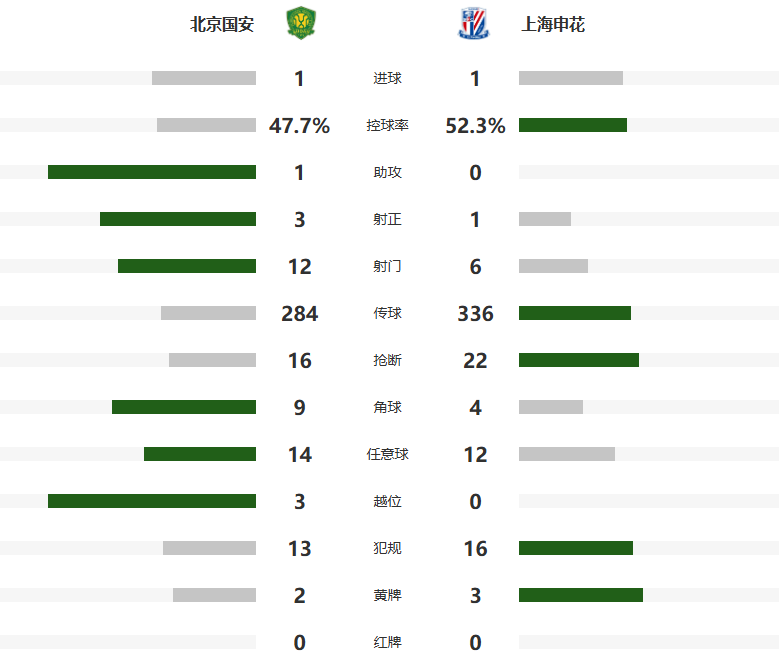Screen dimensions: 780x659
Task: Open the 上海申花 team name link
Action: 553,24
